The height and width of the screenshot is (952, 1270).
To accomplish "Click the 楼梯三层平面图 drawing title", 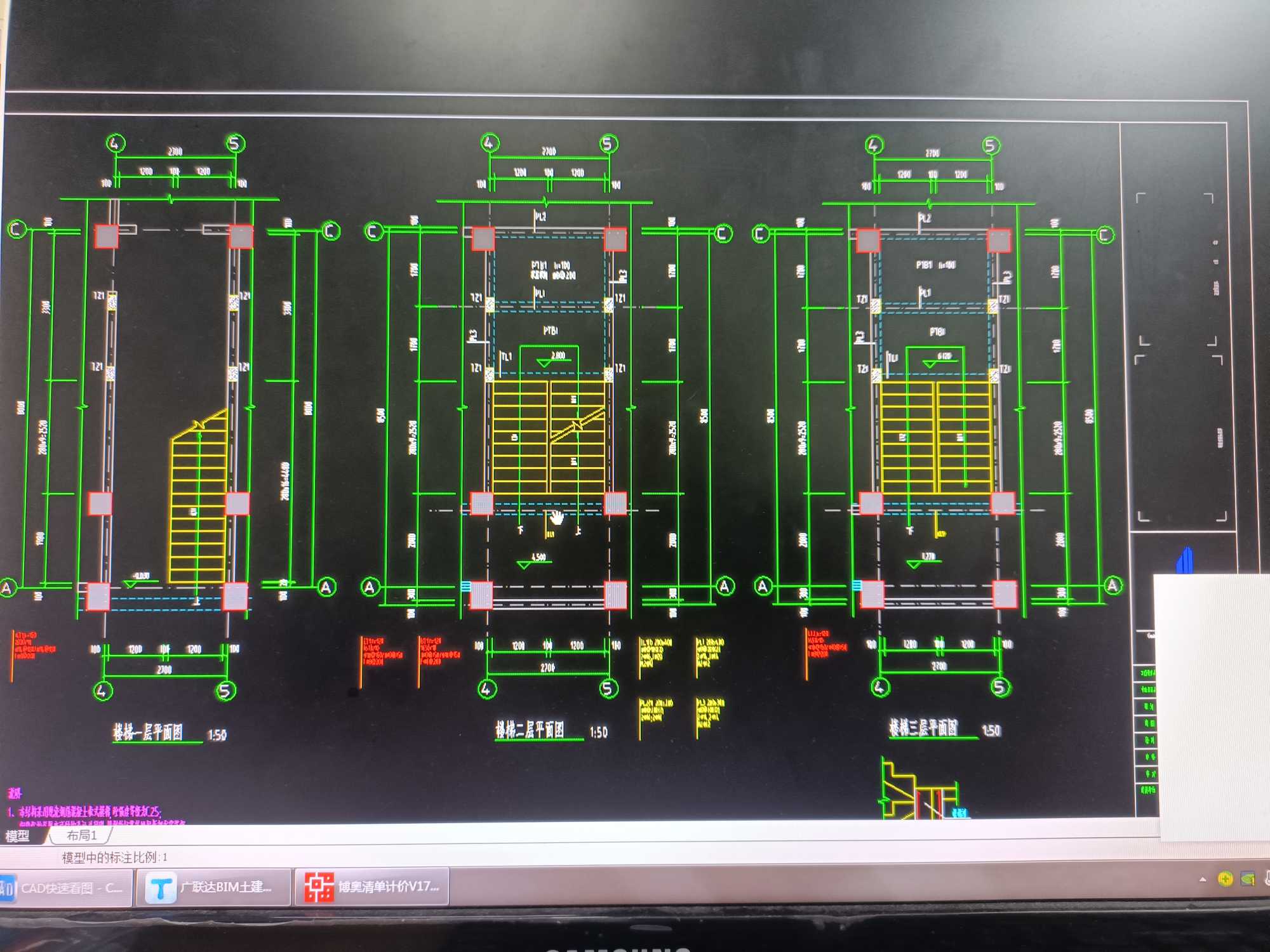I will (x=923, y=728).
